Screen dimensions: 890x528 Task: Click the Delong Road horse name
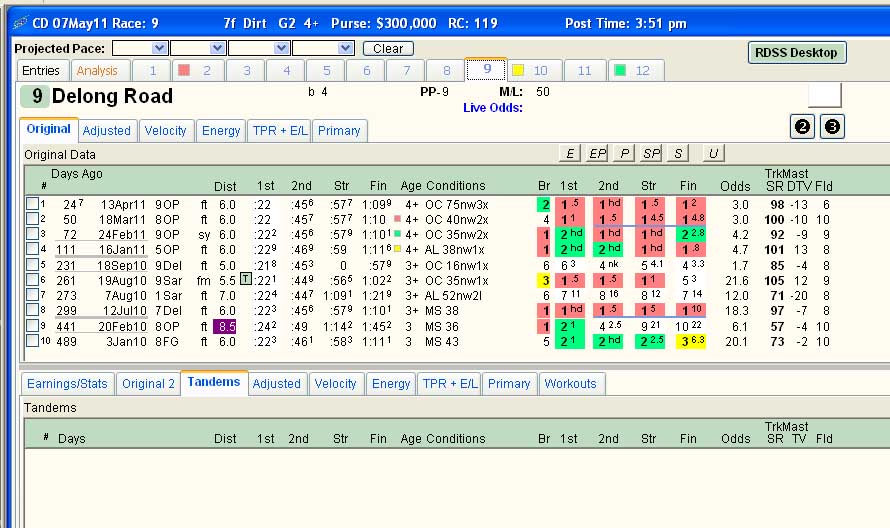coord(112,96)
